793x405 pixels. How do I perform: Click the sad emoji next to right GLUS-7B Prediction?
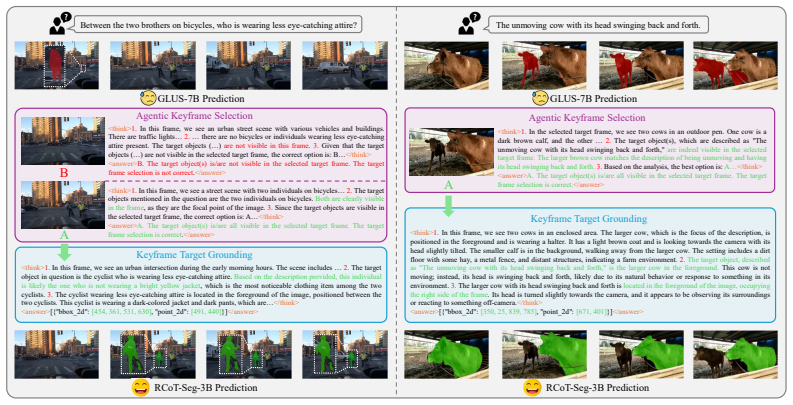[540, 98]
